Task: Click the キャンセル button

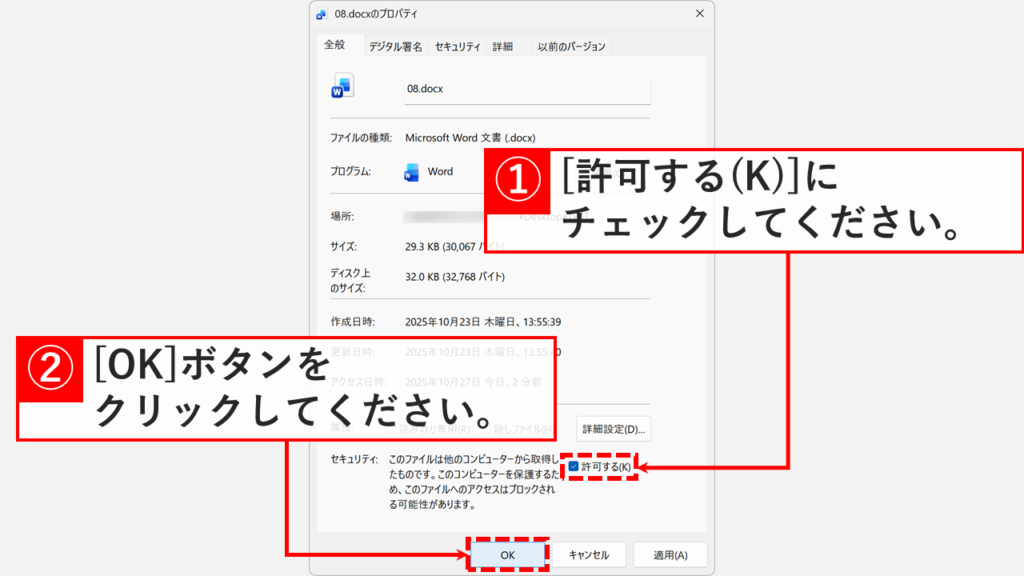Action: (x=589, y=555)
